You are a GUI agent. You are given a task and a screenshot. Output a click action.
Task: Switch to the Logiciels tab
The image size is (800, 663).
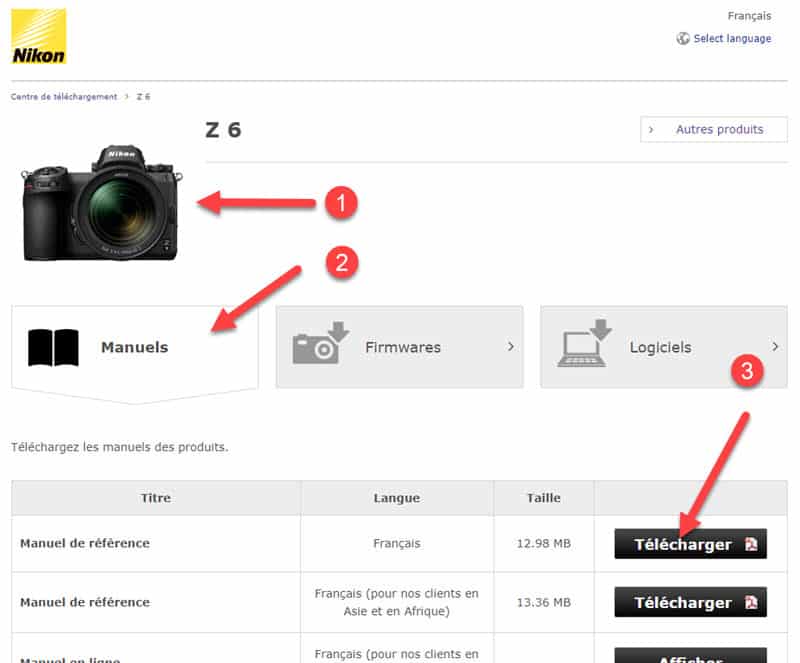pos(664,347)
